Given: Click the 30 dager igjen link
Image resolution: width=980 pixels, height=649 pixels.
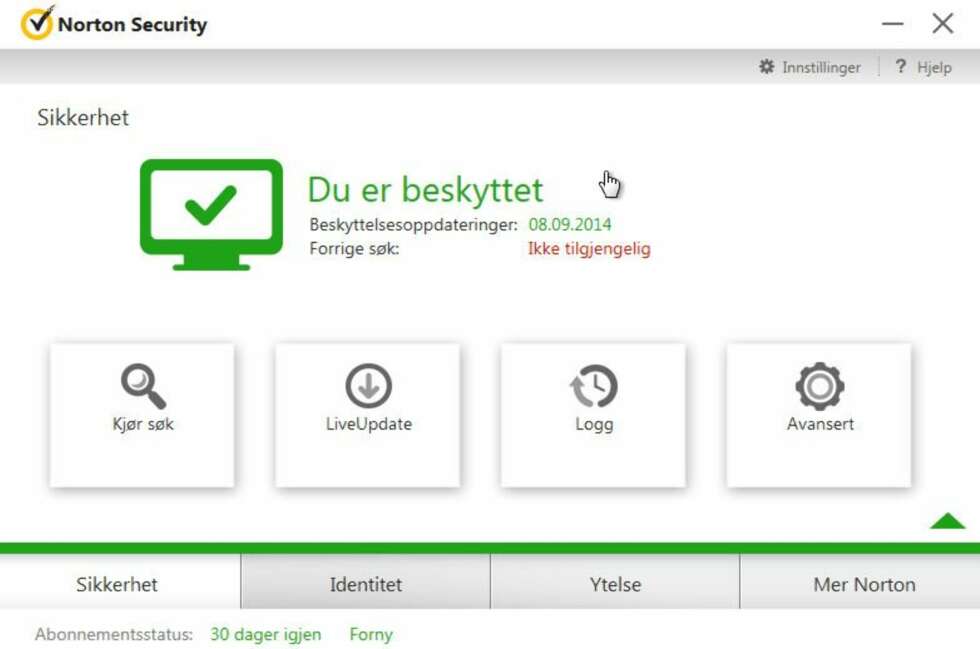Looking at the screenshot, I should tap(266, 634).
